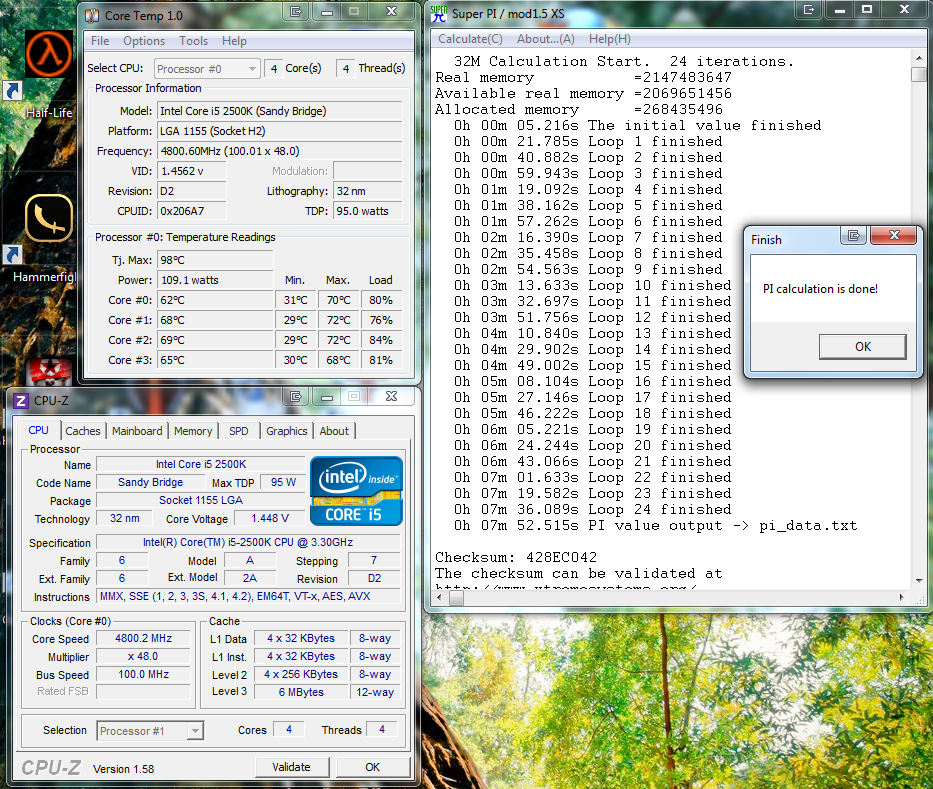933x789 pixels.
Task: Click the Specification field in CPU-Z
Action: tap(248, 542)
